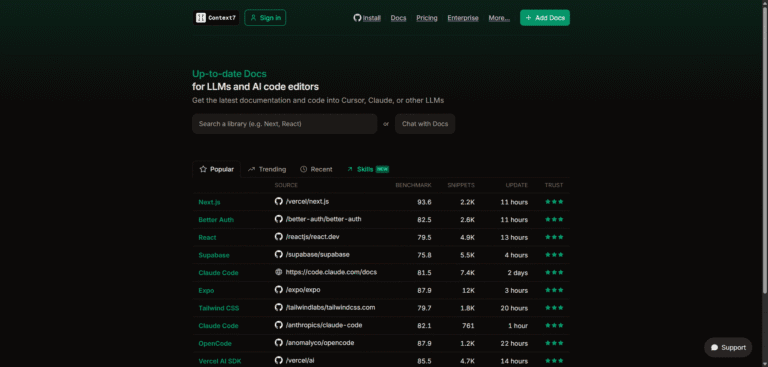Open the Enterprise page
Image resolution: width=768 pixels, height=367 pixels.
click(x=463, y=18)
